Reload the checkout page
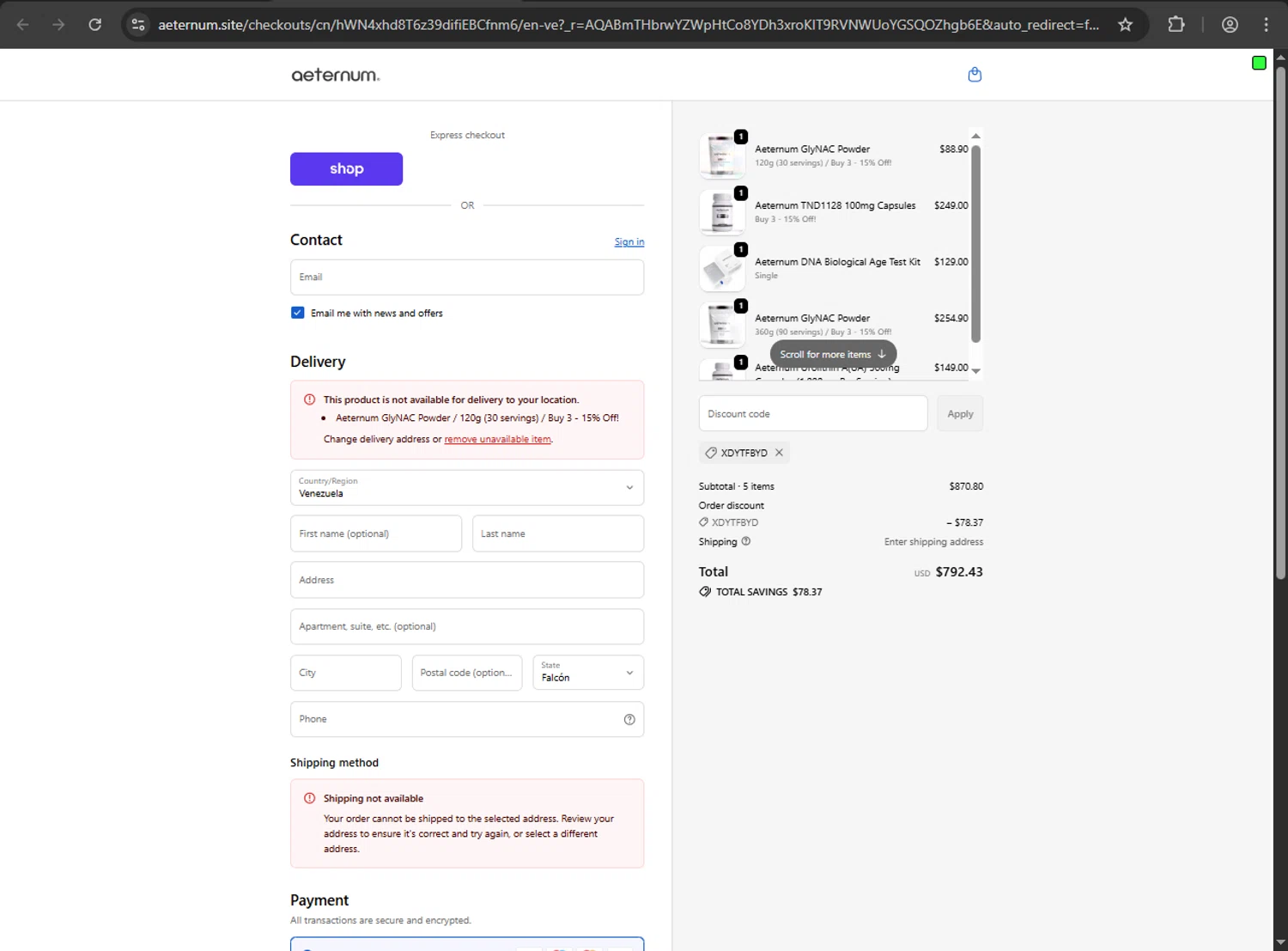 pos(95,25)
